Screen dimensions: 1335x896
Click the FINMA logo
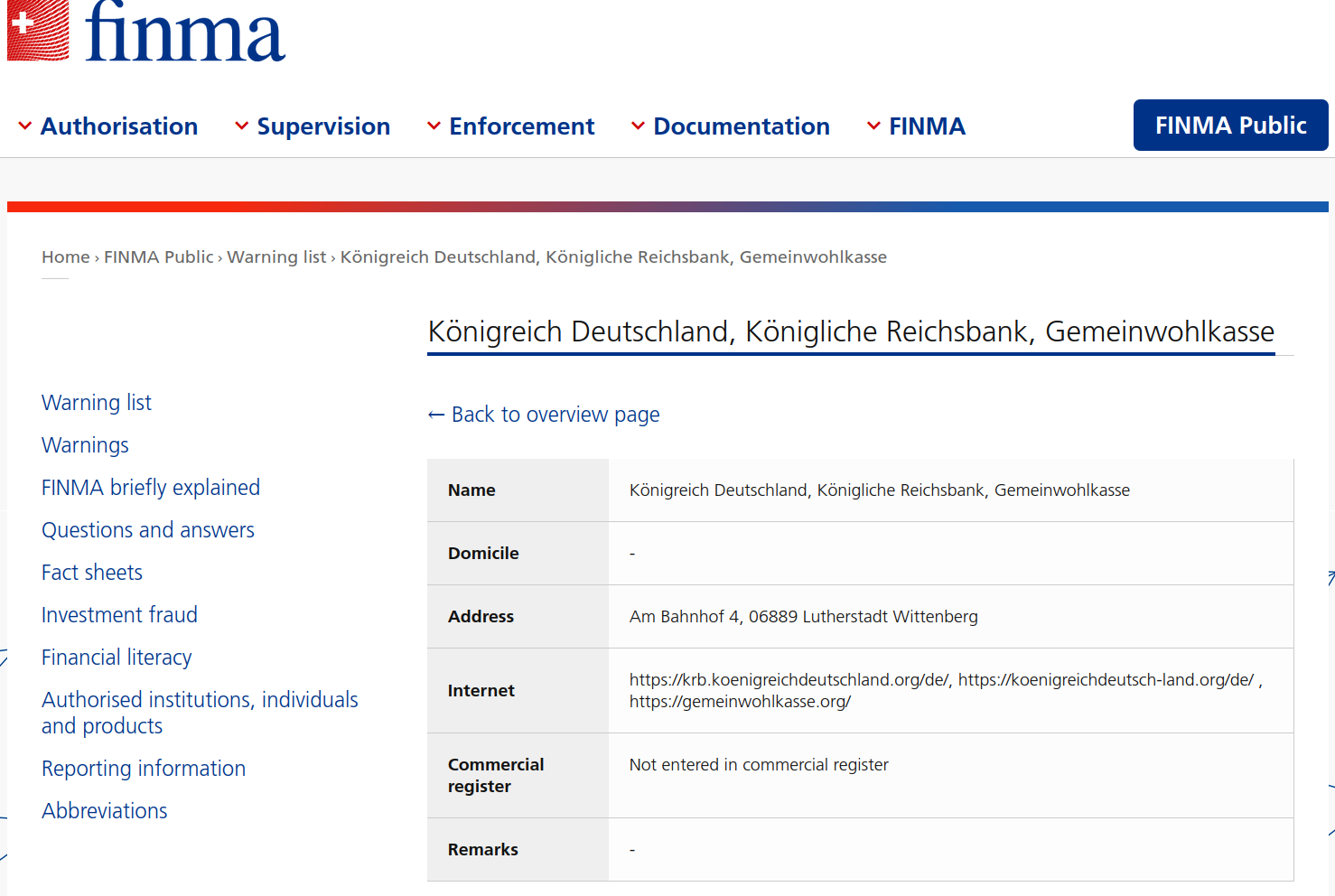click(x=146, y=31)
